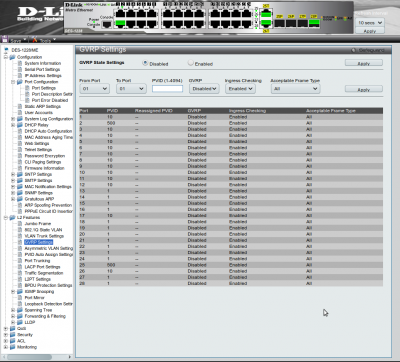Click the Security folder icon
Image resolution: width=400 pixels, height=362 pixels.
(13, 335)
